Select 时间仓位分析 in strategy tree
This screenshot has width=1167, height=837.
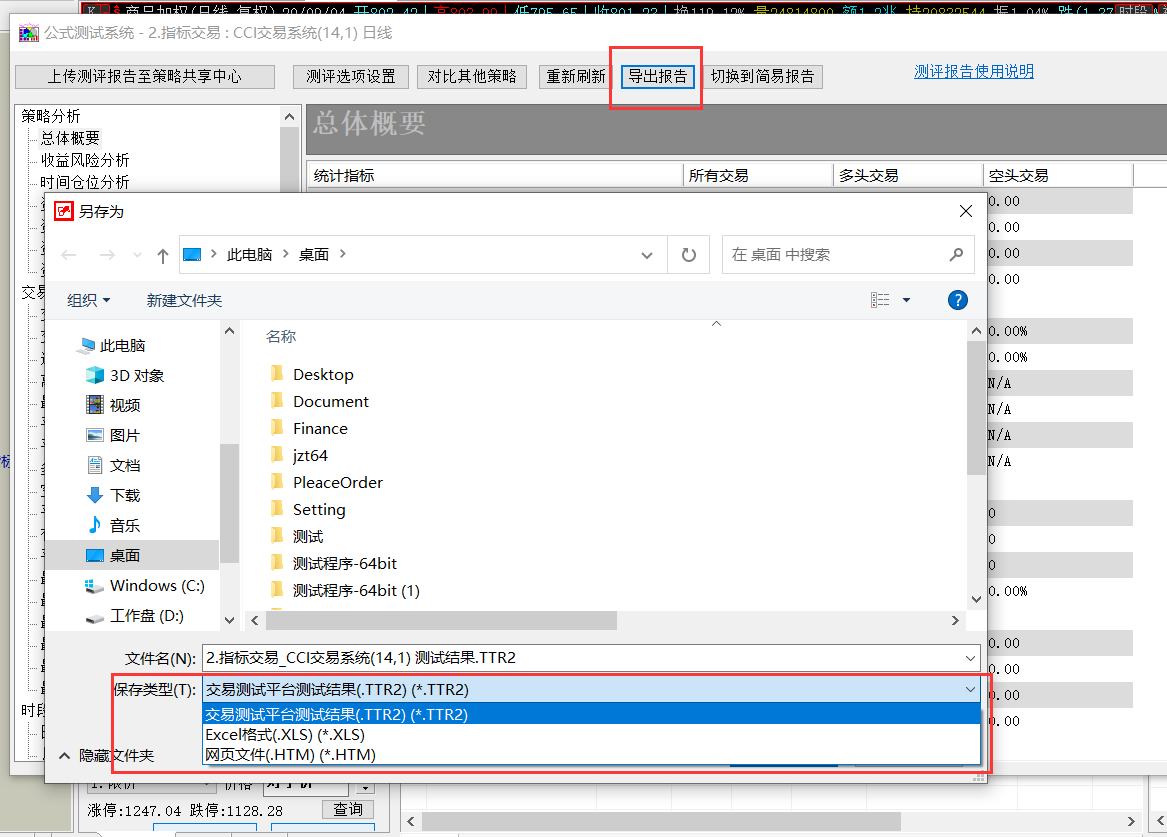[x=85, y=183]
